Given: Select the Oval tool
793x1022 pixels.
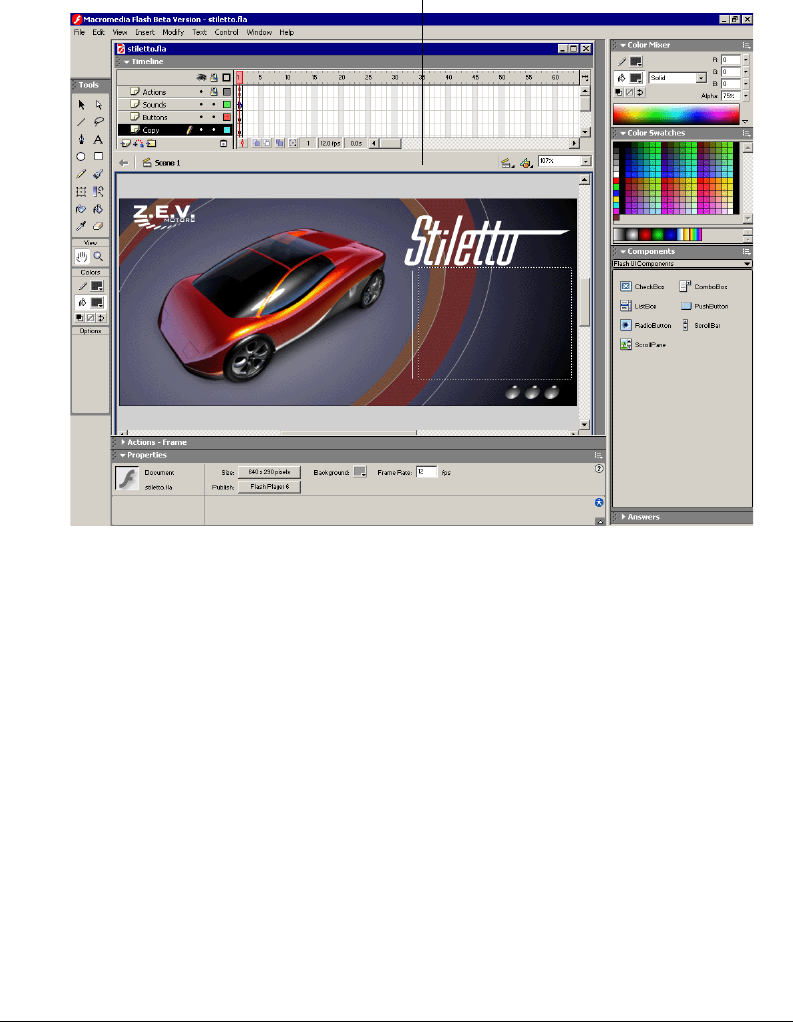Looking at the screenshot, I should (x=81, y=156).
